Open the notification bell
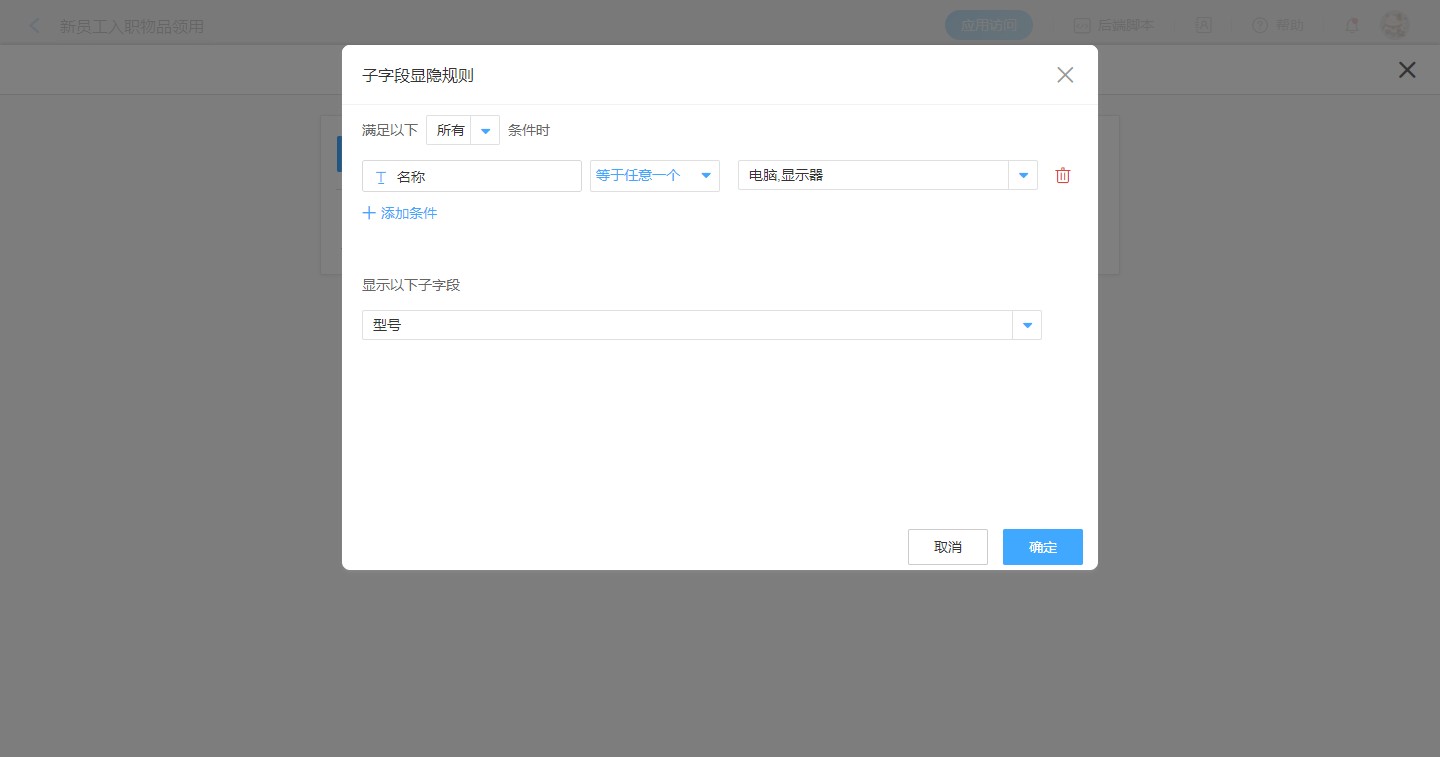Image resolution: width=1440 pixels, height=757 pixels. (x=1351, y=26)
